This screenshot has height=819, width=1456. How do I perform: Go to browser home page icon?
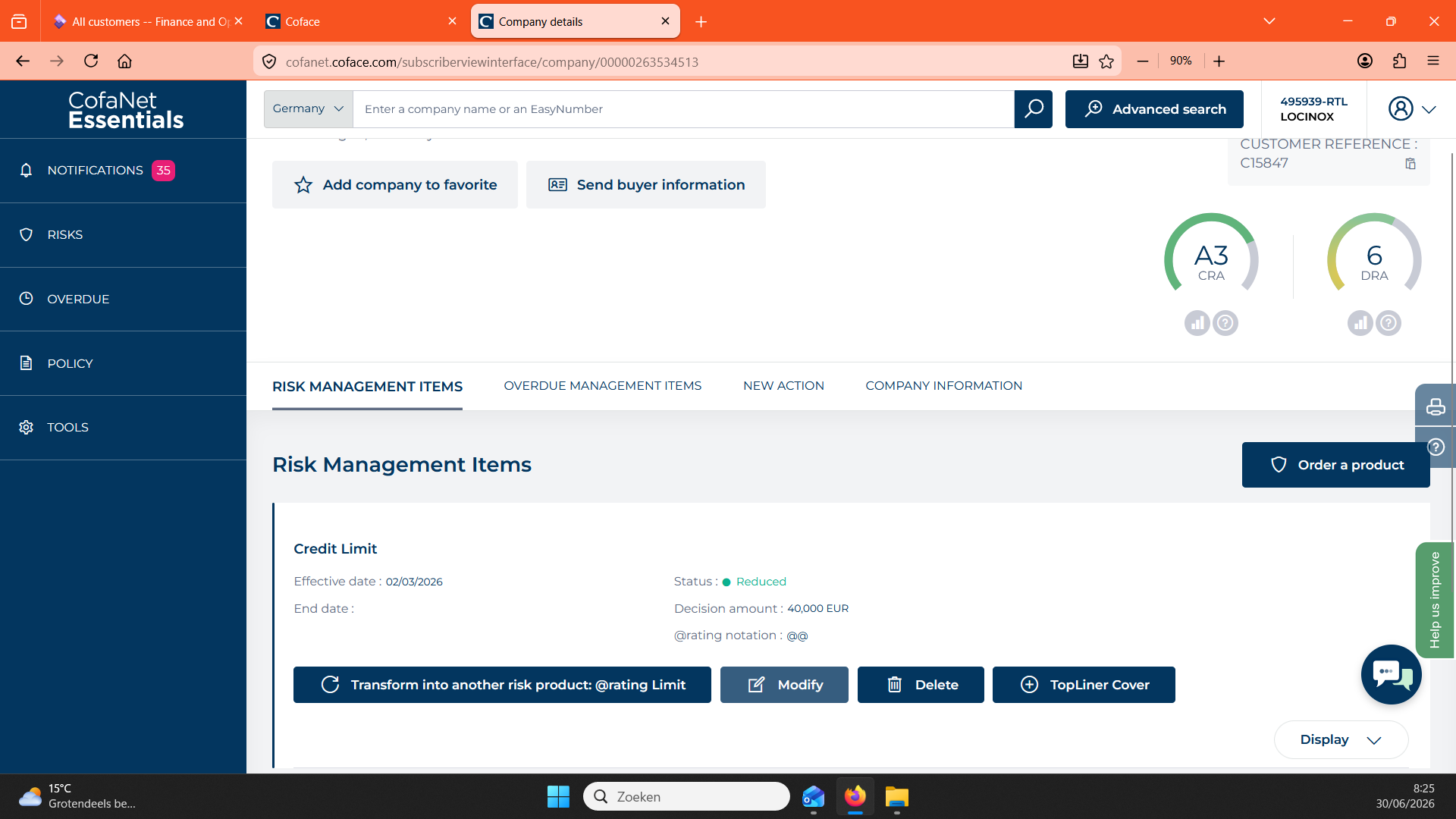tap(124, 61)
